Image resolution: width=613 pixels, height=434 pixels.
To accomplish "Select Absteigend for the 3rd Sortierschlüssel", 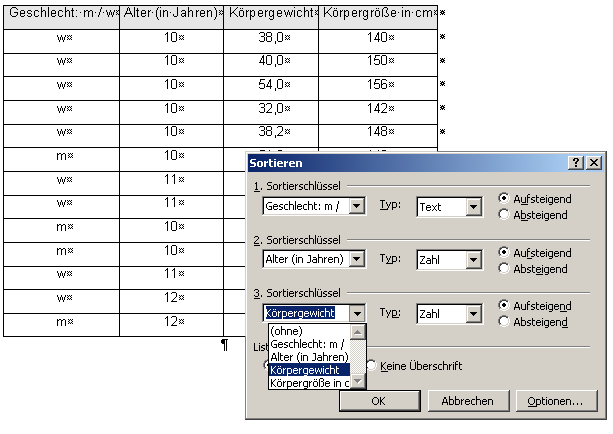I will point(504,321).
